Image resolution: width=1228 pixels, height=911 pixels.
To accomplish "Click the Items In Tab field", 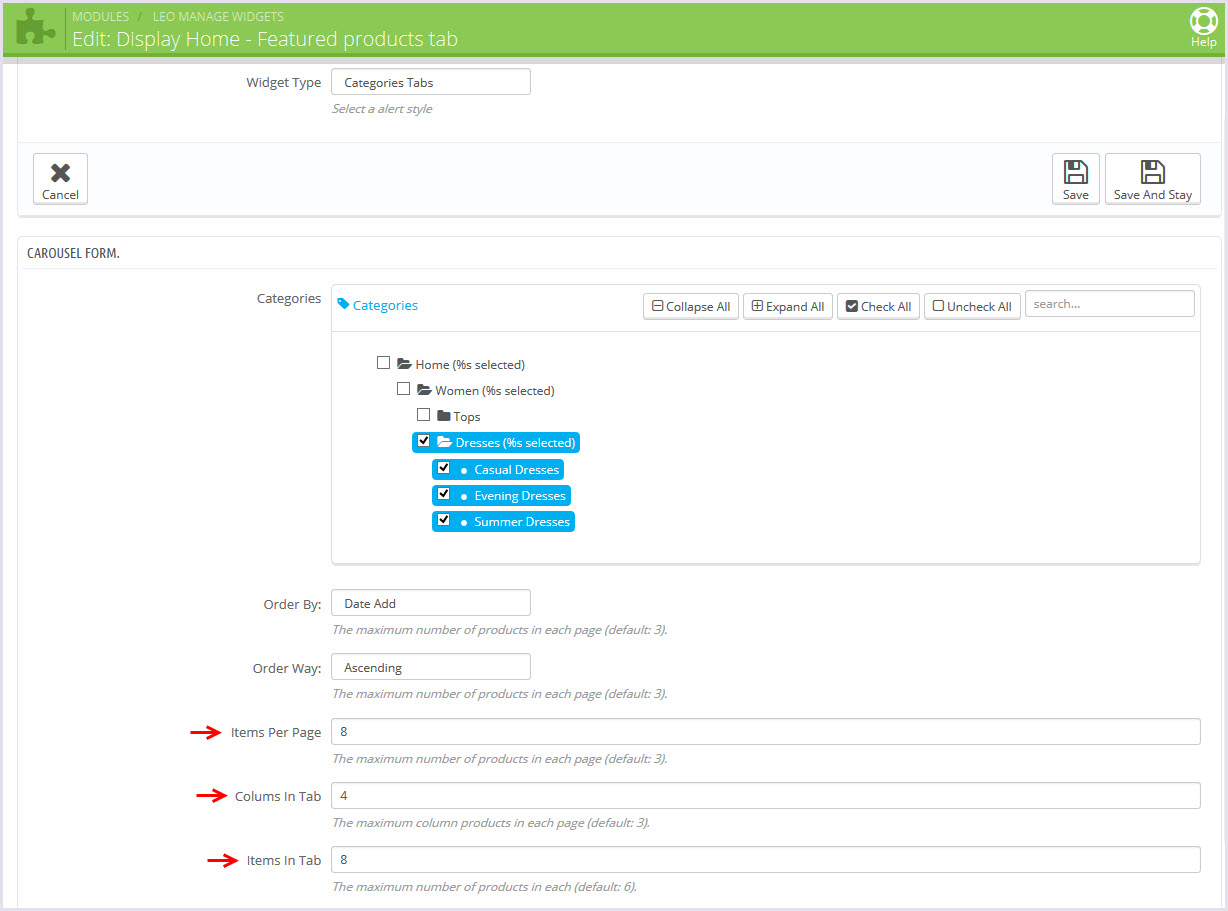I will click(765, 860).
